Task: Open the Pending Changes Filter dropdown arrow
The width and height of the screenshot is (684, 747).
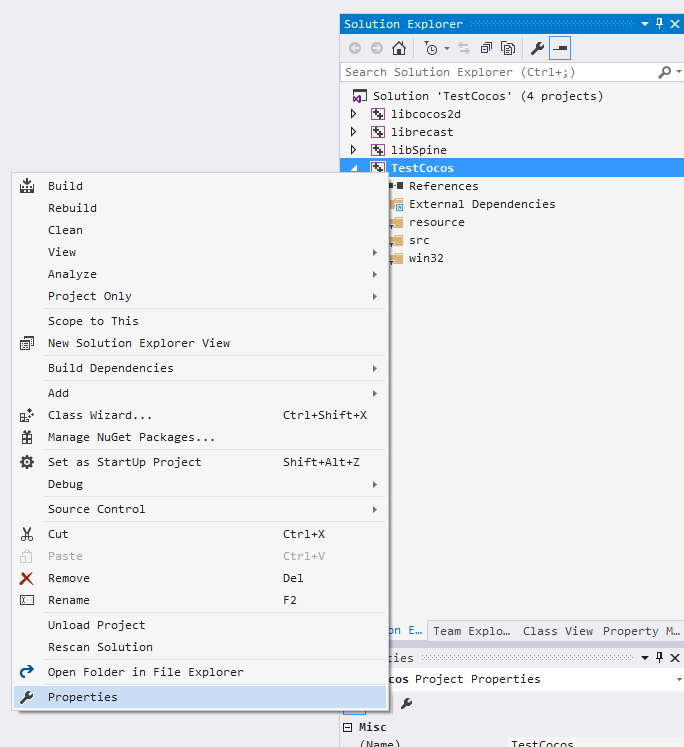Action: pos(447,48)
